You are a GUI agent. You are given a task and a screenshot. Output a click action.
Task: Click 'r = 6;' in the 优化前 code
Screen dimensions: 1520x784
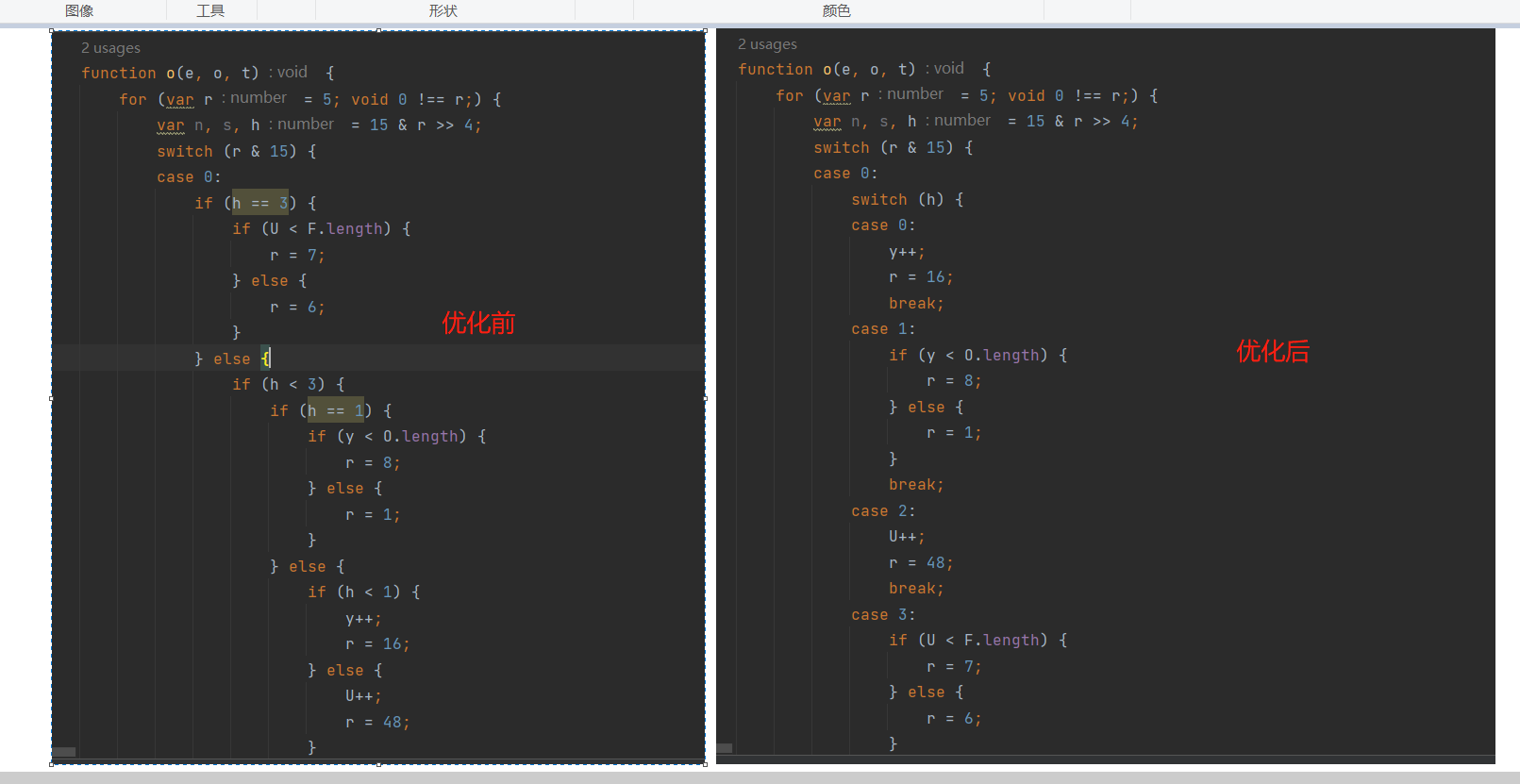(x=297, y=307)
